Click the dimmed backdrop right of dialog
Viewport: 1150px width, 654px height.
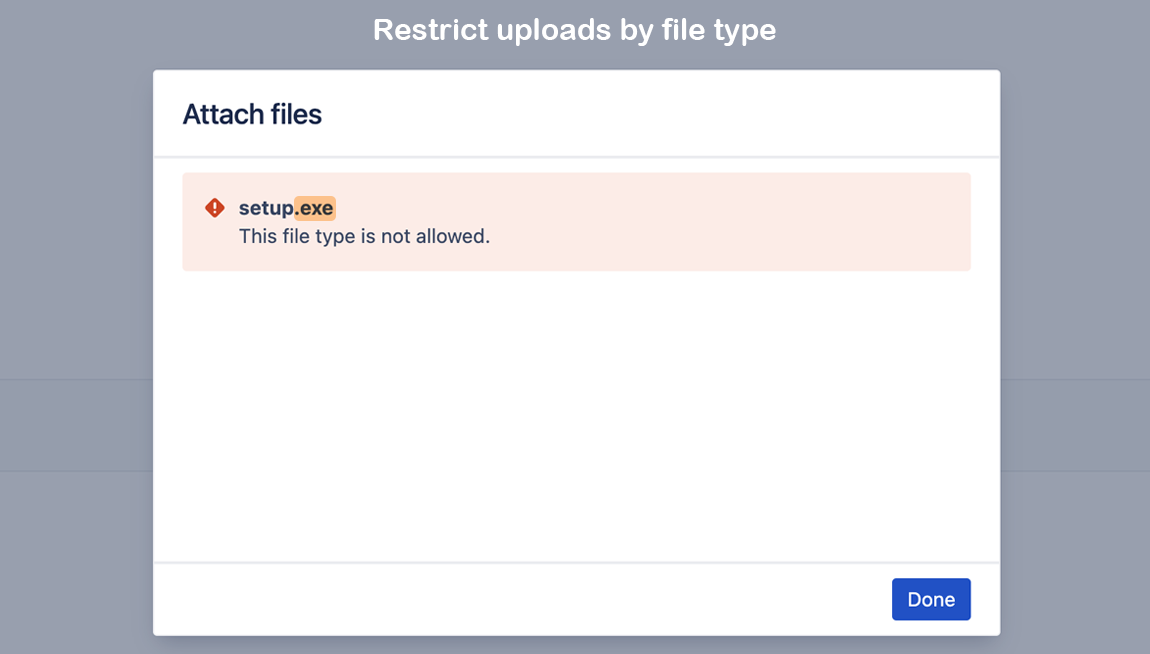pyautogui.click(x=1075, y=300)
